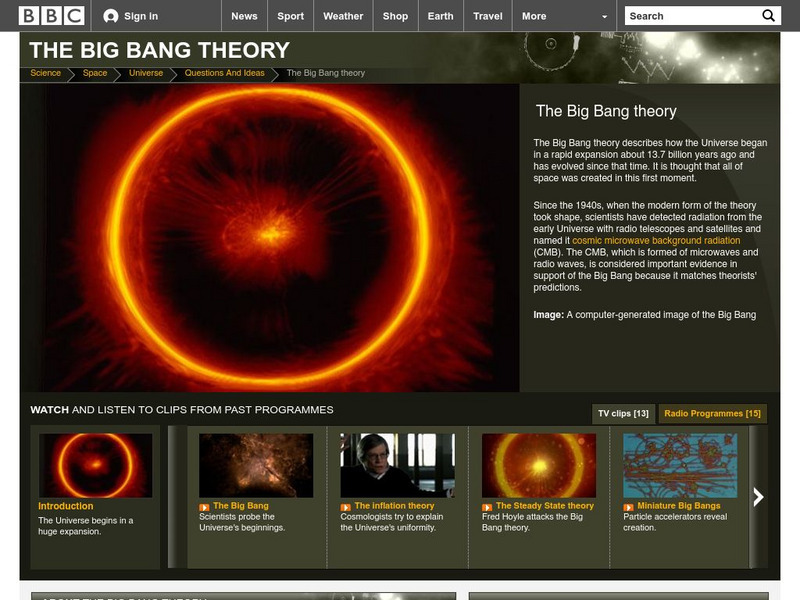Click 'Fred Hoyle attacks the Big Bang theory.' text

532,522
